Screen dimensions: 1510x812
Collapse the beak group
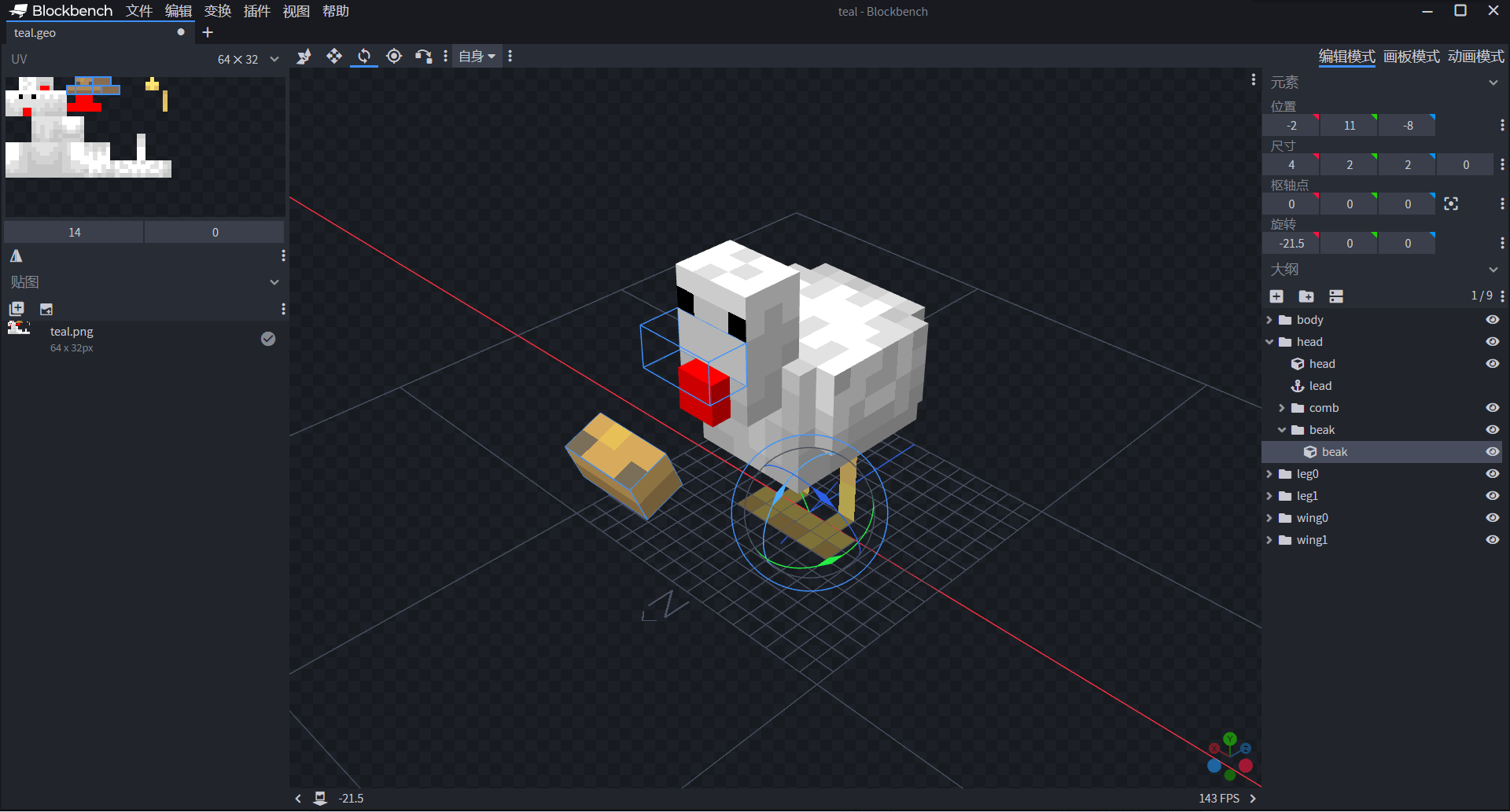coord(1282,430)
